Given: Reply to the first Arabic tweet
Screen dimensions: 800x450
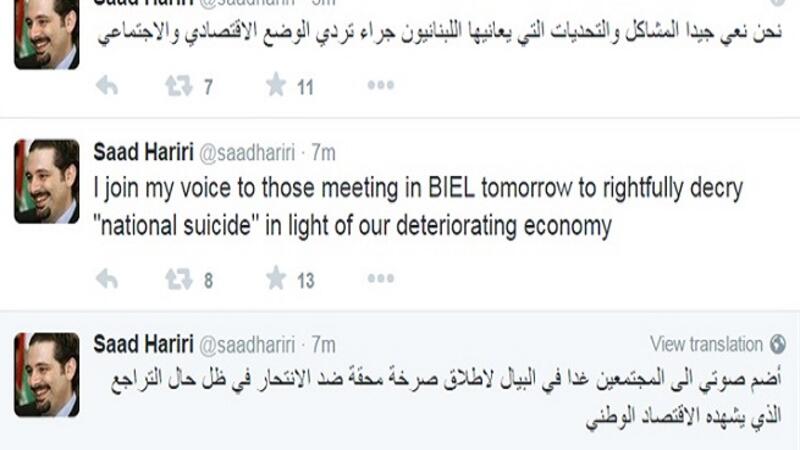Looking at the screenshot, I should pos(106,86).
